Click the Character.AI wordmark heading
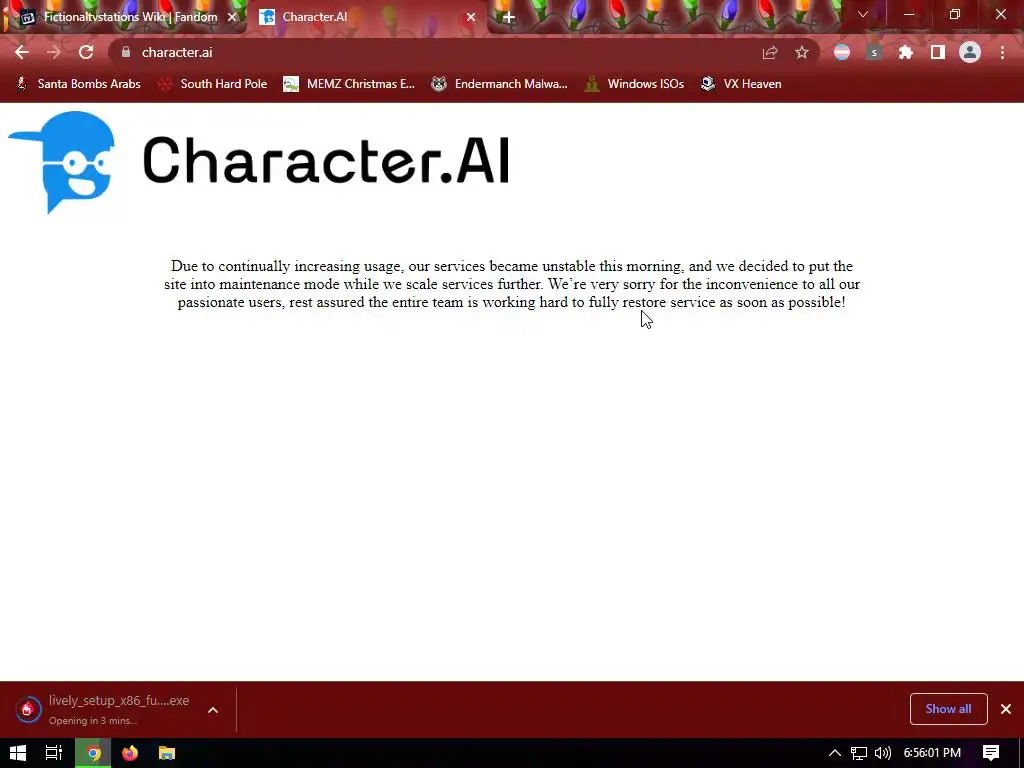 coord(325,160)
